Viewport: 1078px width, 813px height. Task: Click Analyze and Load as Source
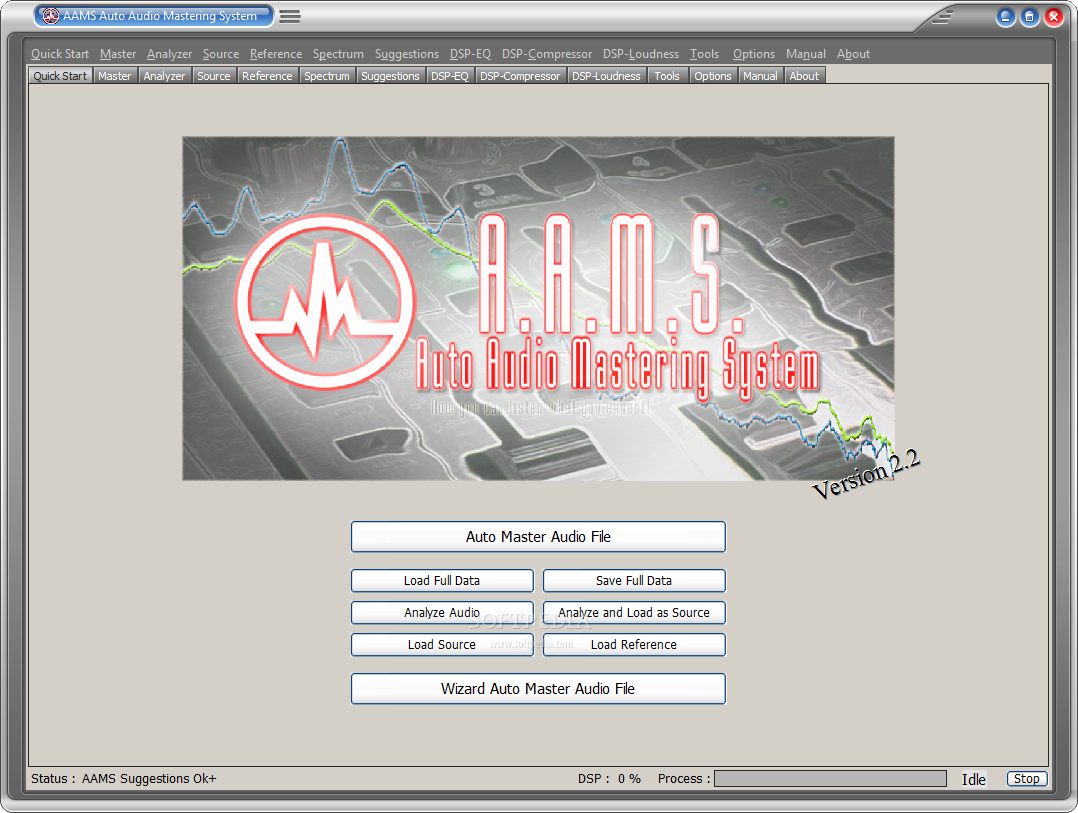pos(633,612)
